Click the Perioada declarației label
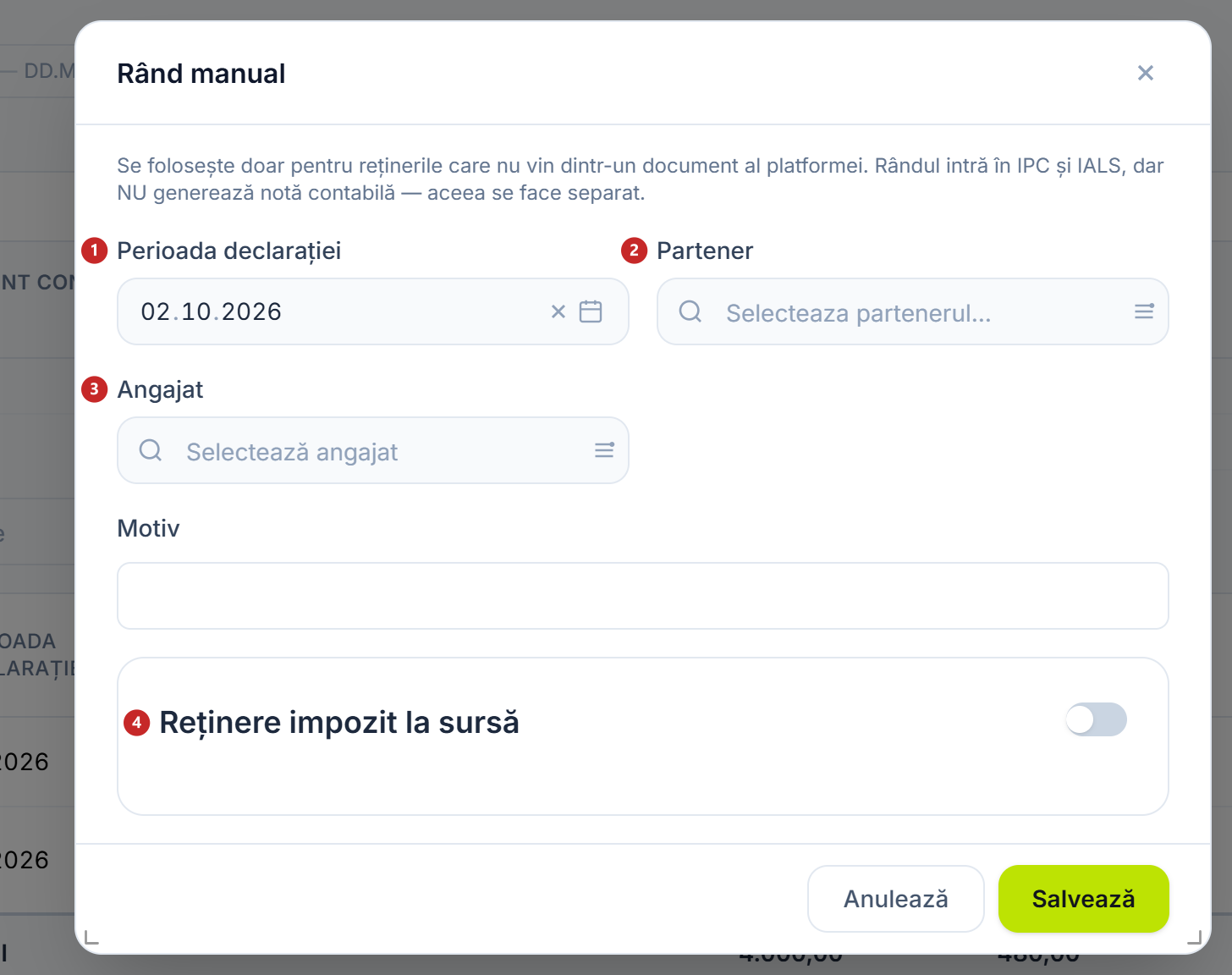Image resolution: width=1232 pixels, height=975 pixels. pyautogui.click(x=229, y=251)
